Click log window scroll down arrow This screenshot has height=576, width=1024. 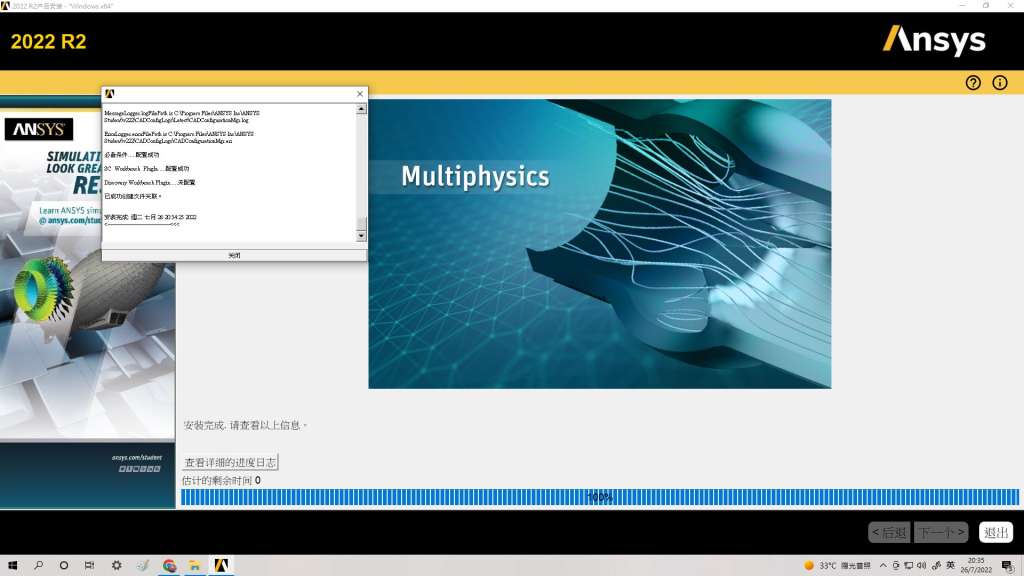pyautogui.click(x=361, y=236)
